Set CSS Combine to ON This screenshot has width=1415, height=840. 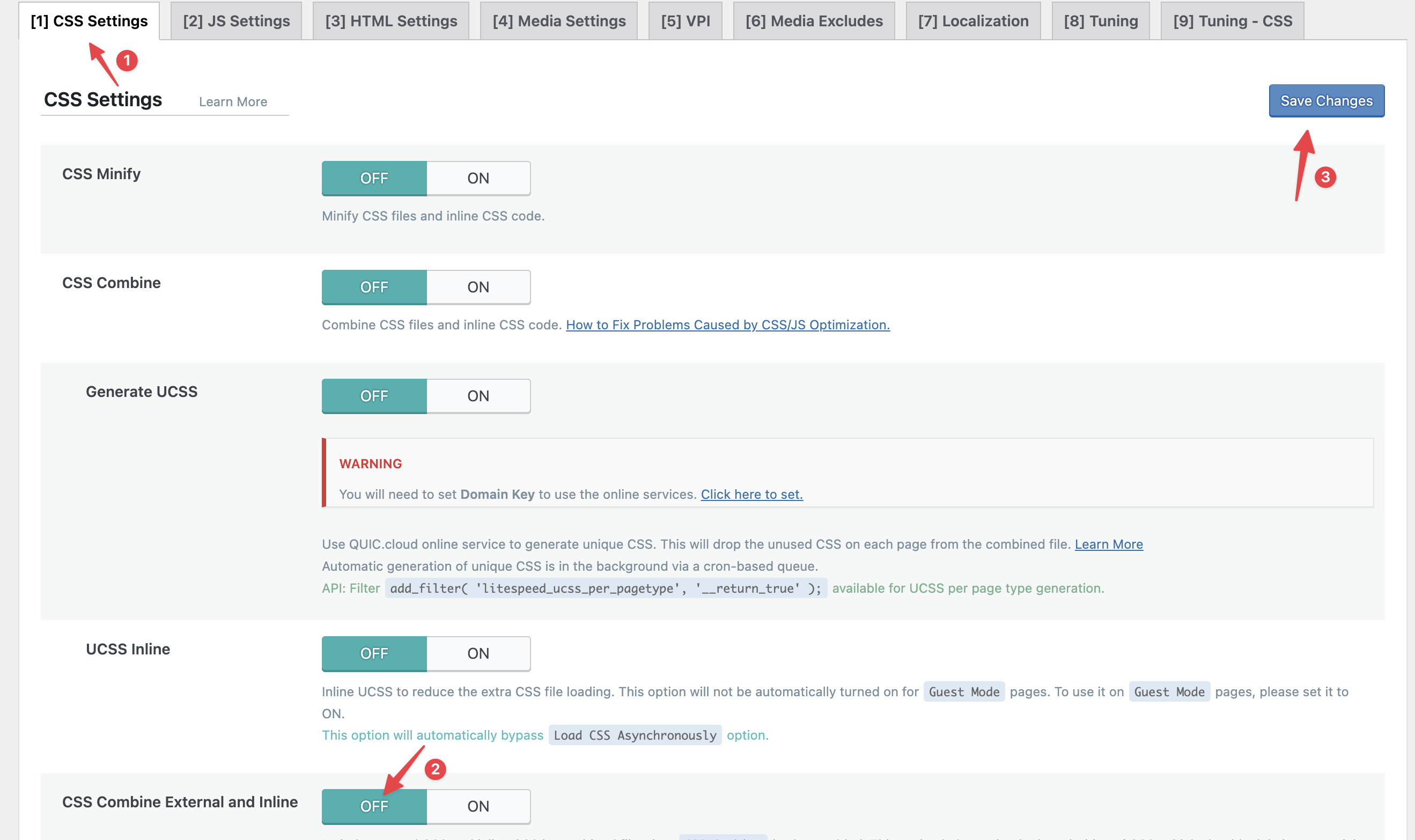tap(478, 287)
